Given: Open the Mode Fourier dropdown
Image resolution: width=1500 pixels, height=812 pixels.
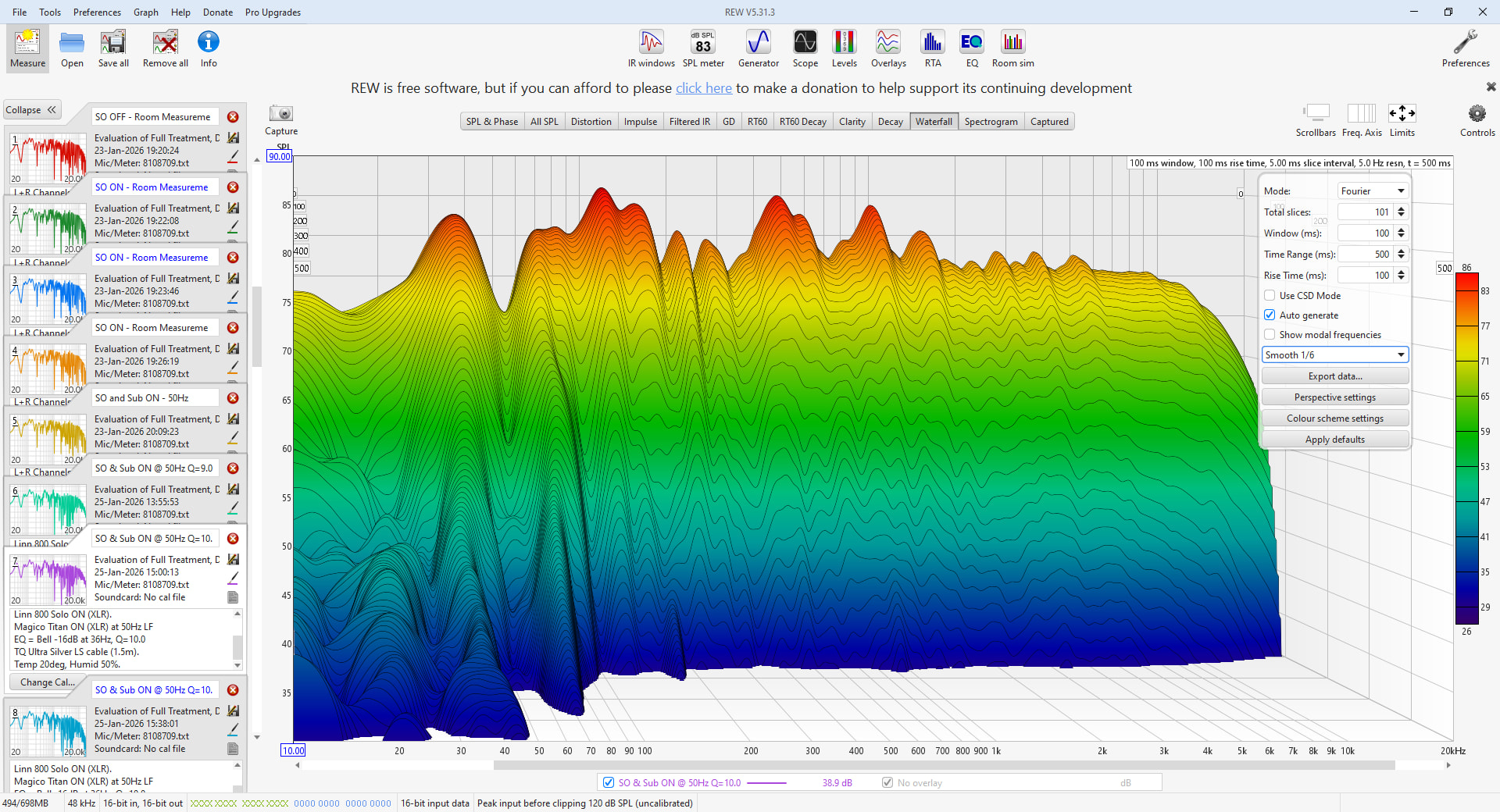Looking at the screenshot, I should (x=1372, y=191).
